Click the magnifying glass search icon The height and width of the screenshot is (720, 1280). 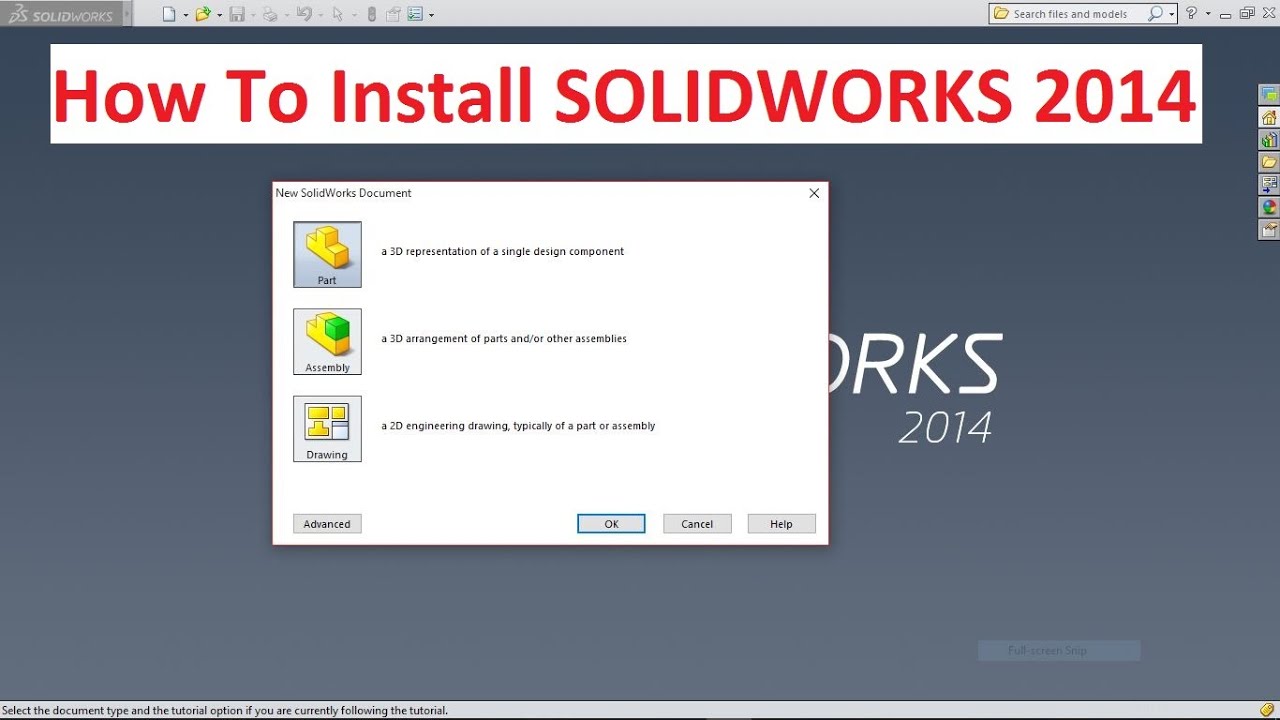[x=1156, y=14]
